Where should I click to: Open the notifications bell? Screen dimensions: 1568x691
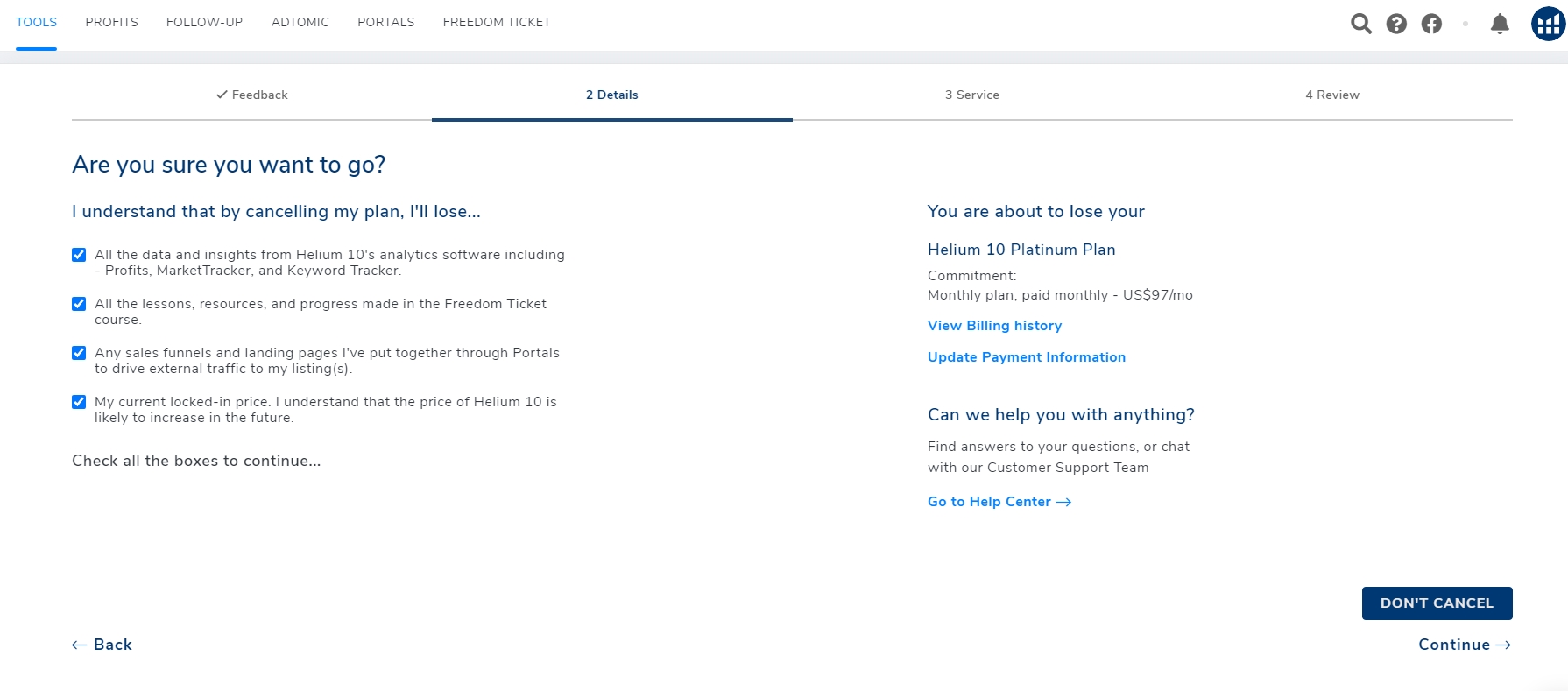pyautogui.click(x=1500, y=24)
